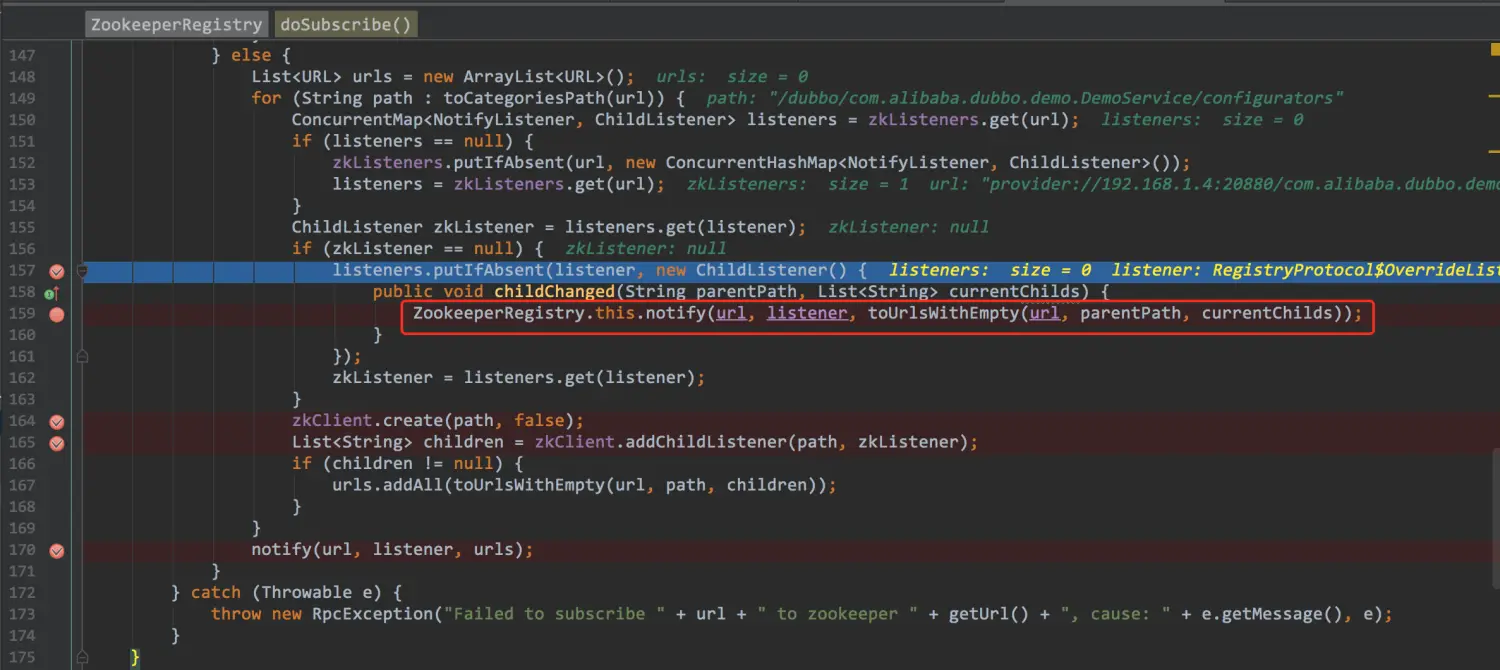The image size is (1500, 670).
Task: Click line number 148 in the gutter
Action: (x=21, y=77)
